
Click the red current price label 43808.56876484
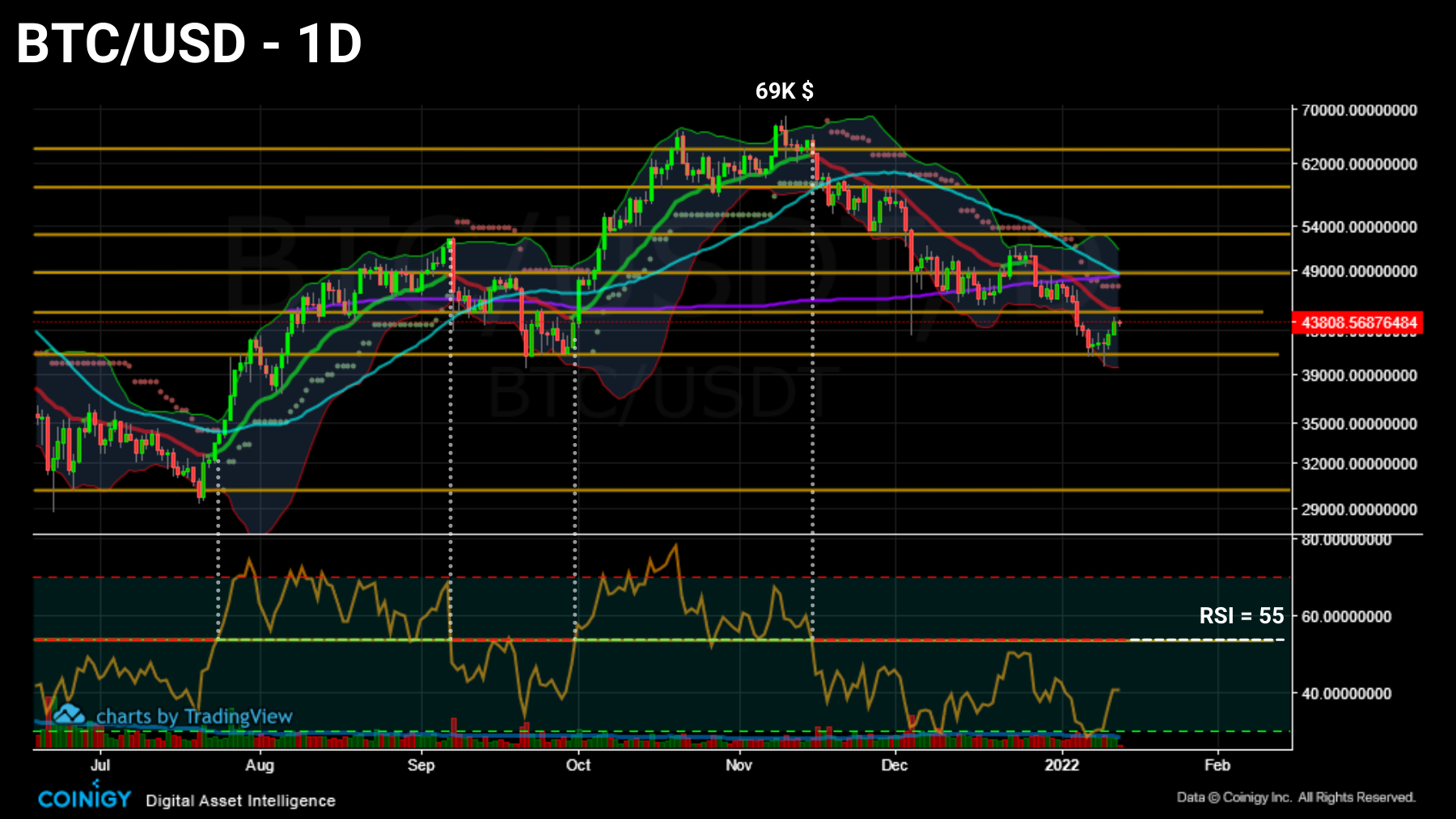coord(1359,322)
